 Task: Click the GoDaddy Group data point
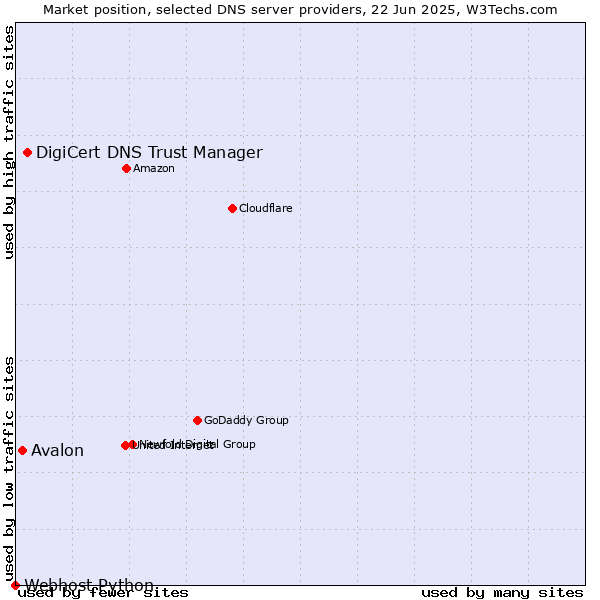197,421
